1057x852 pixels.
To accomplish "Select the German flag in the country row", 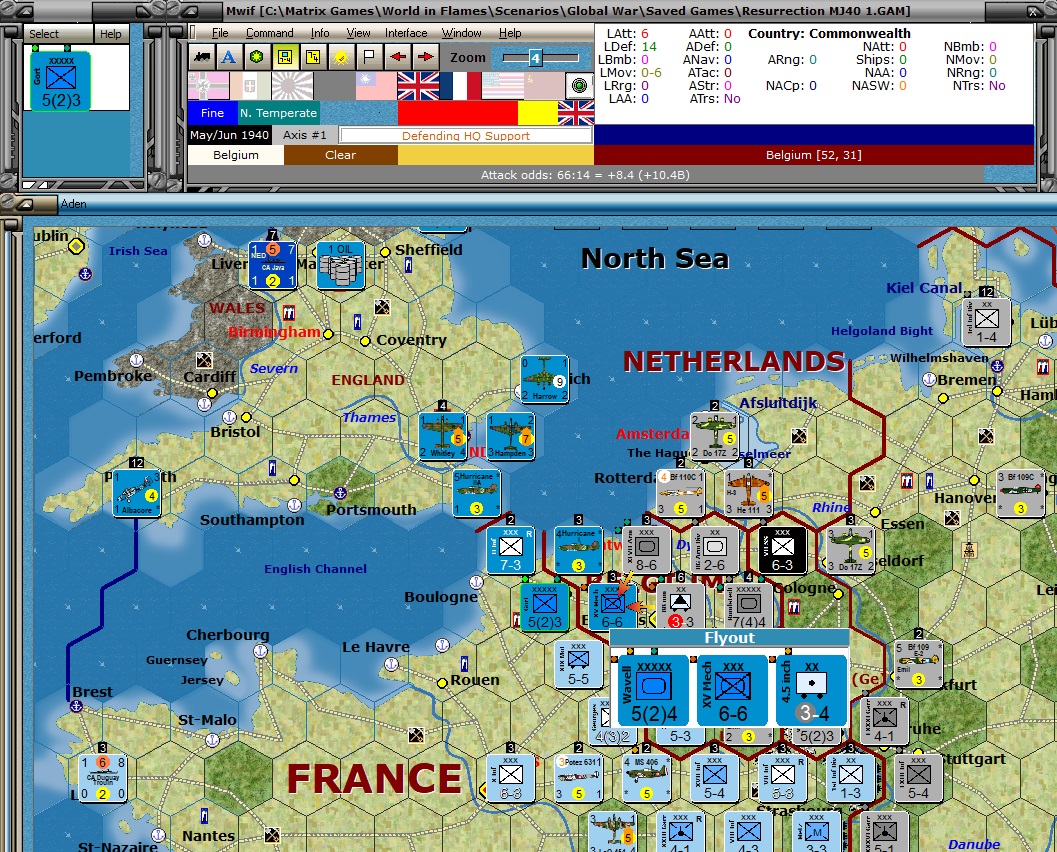I will [208, 86].
